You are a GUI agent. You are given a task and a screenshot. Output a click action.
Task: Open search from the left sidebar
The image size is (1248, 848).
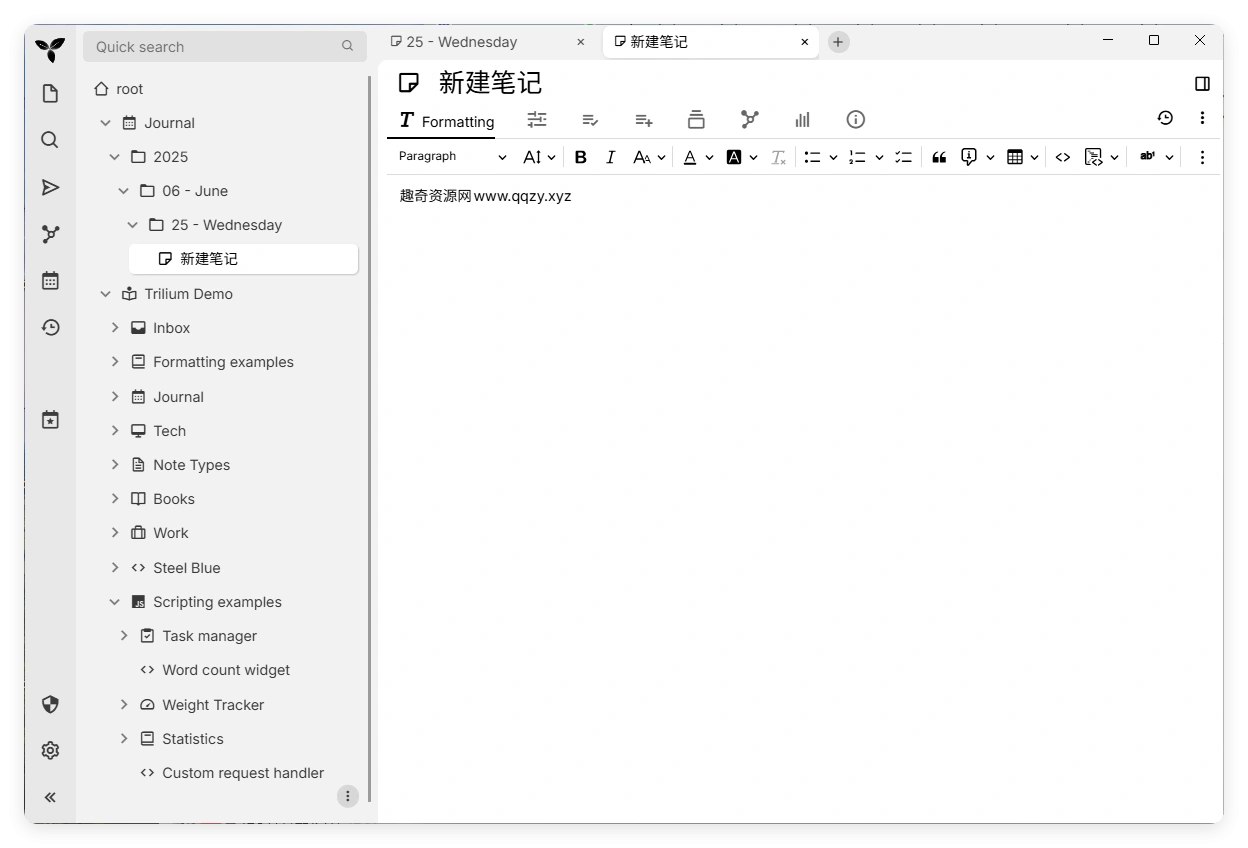[x=50, y=140]
